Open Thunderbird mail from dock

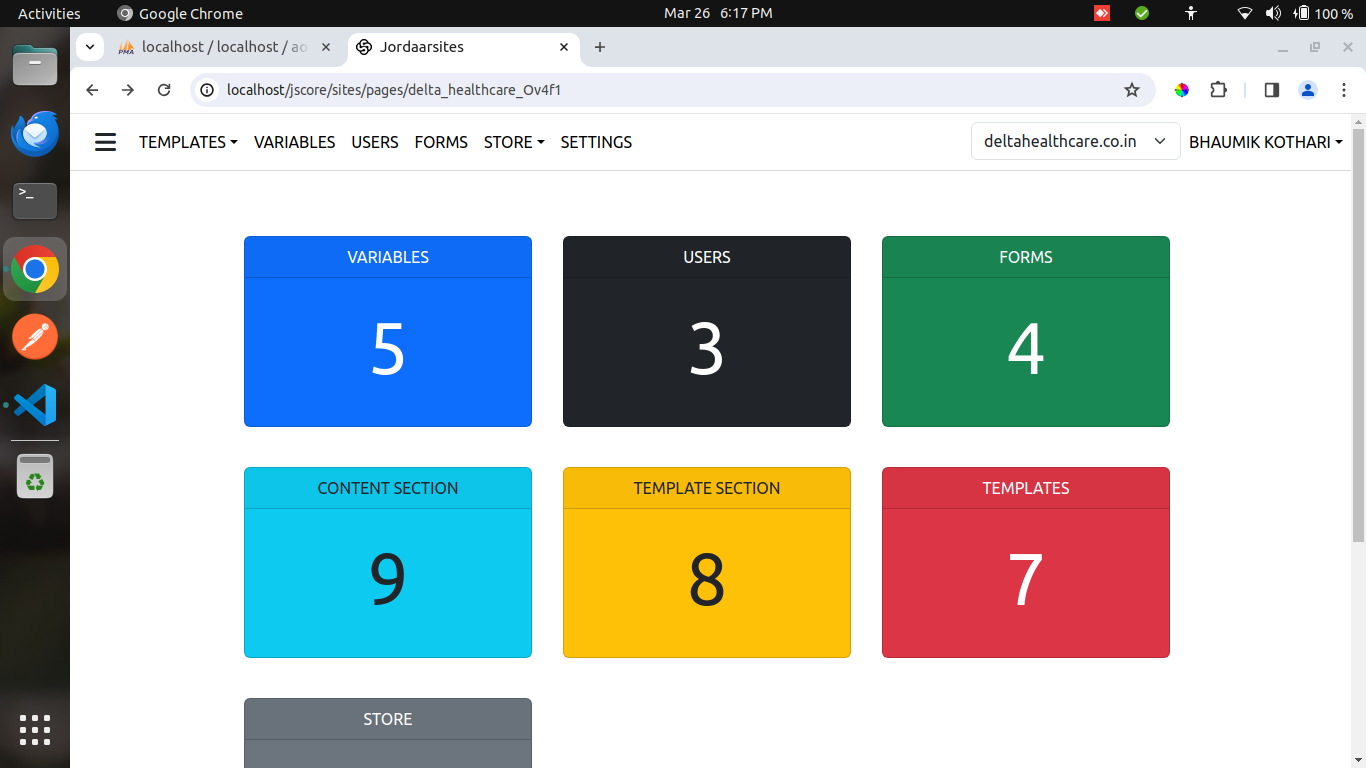35,134
